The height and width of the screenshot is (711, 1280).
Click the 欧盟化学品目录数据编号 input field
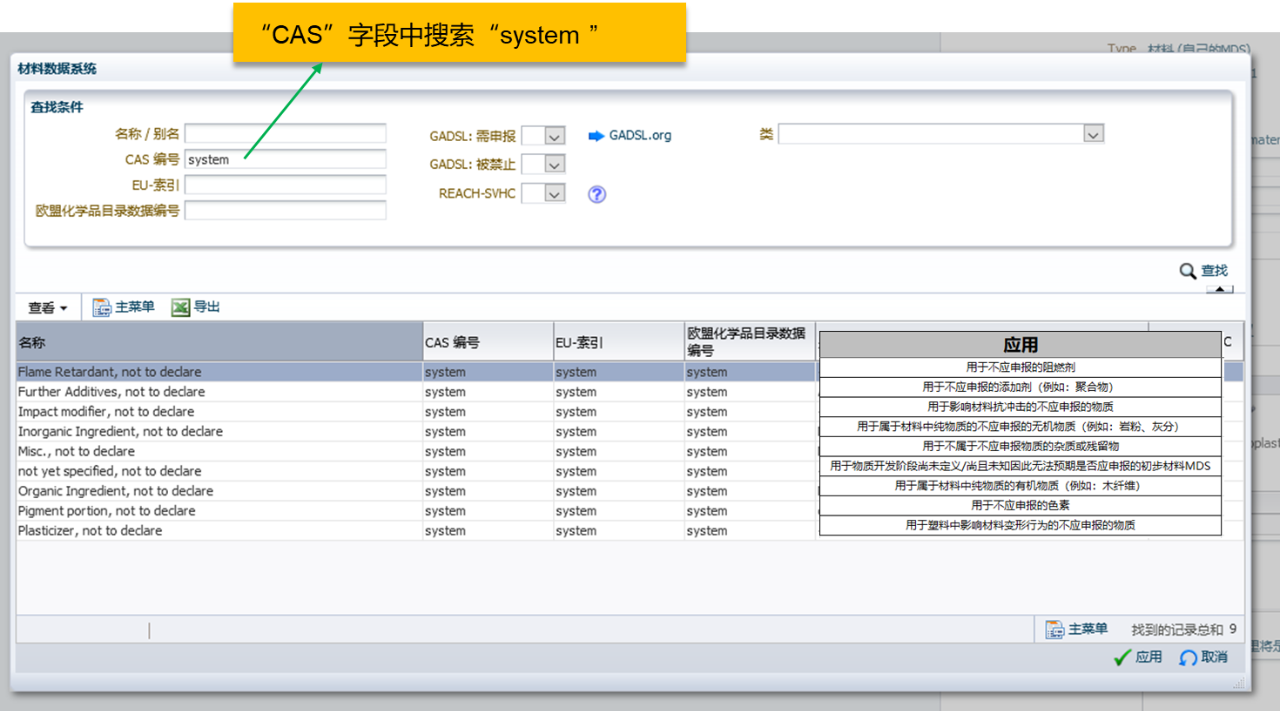[285, 210]
